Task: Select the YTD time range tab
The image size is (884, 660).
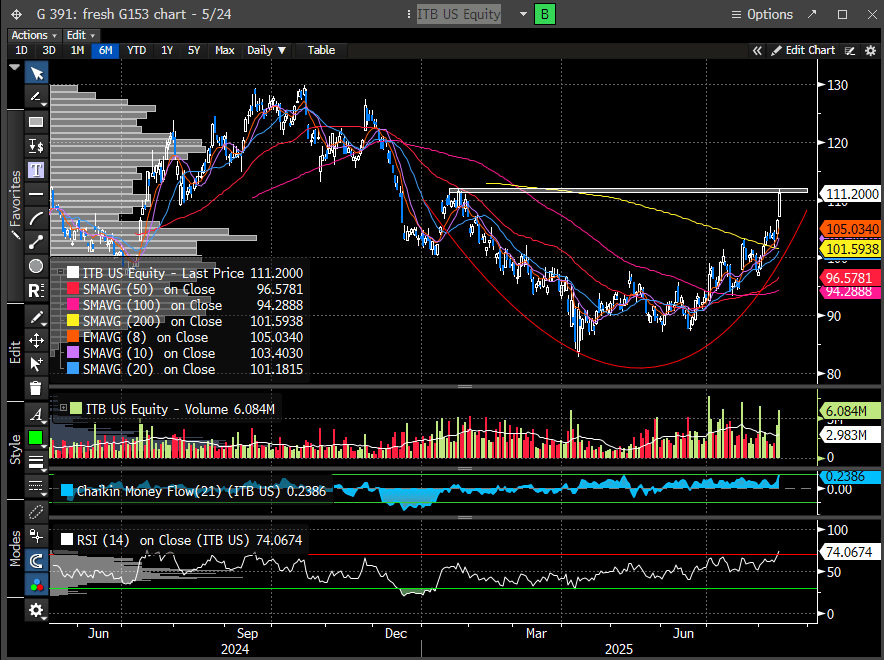Action: tap(136, 50)
